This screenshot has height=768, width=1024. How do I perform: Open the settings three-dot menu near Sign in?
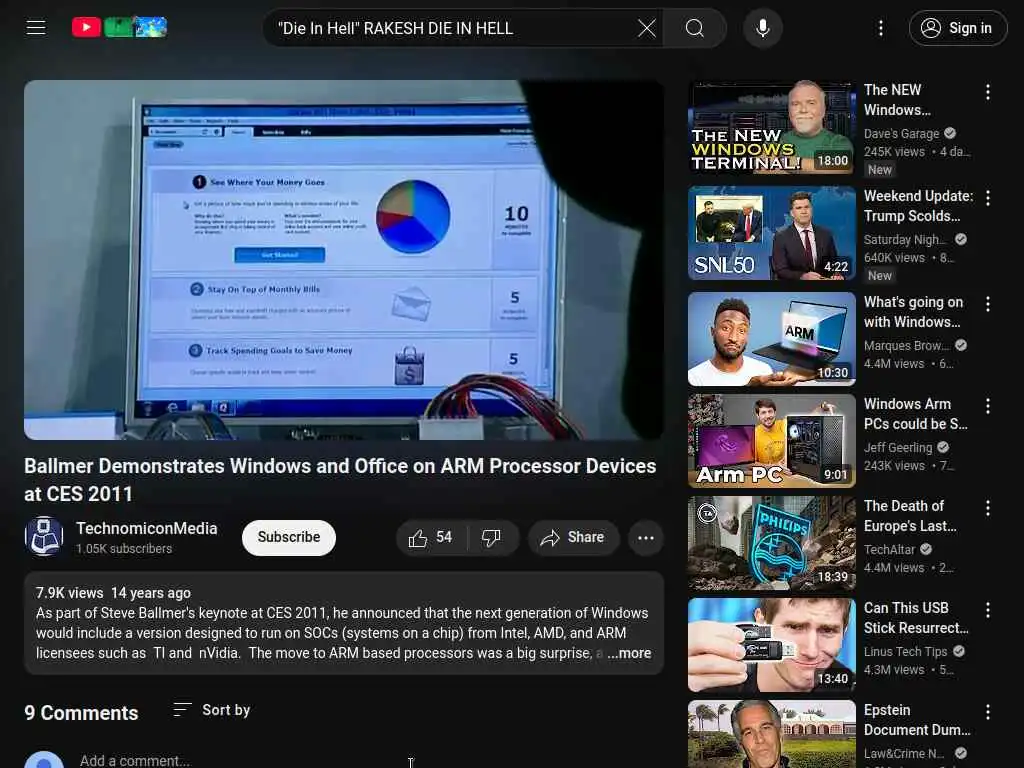click(x=881, y=28)
